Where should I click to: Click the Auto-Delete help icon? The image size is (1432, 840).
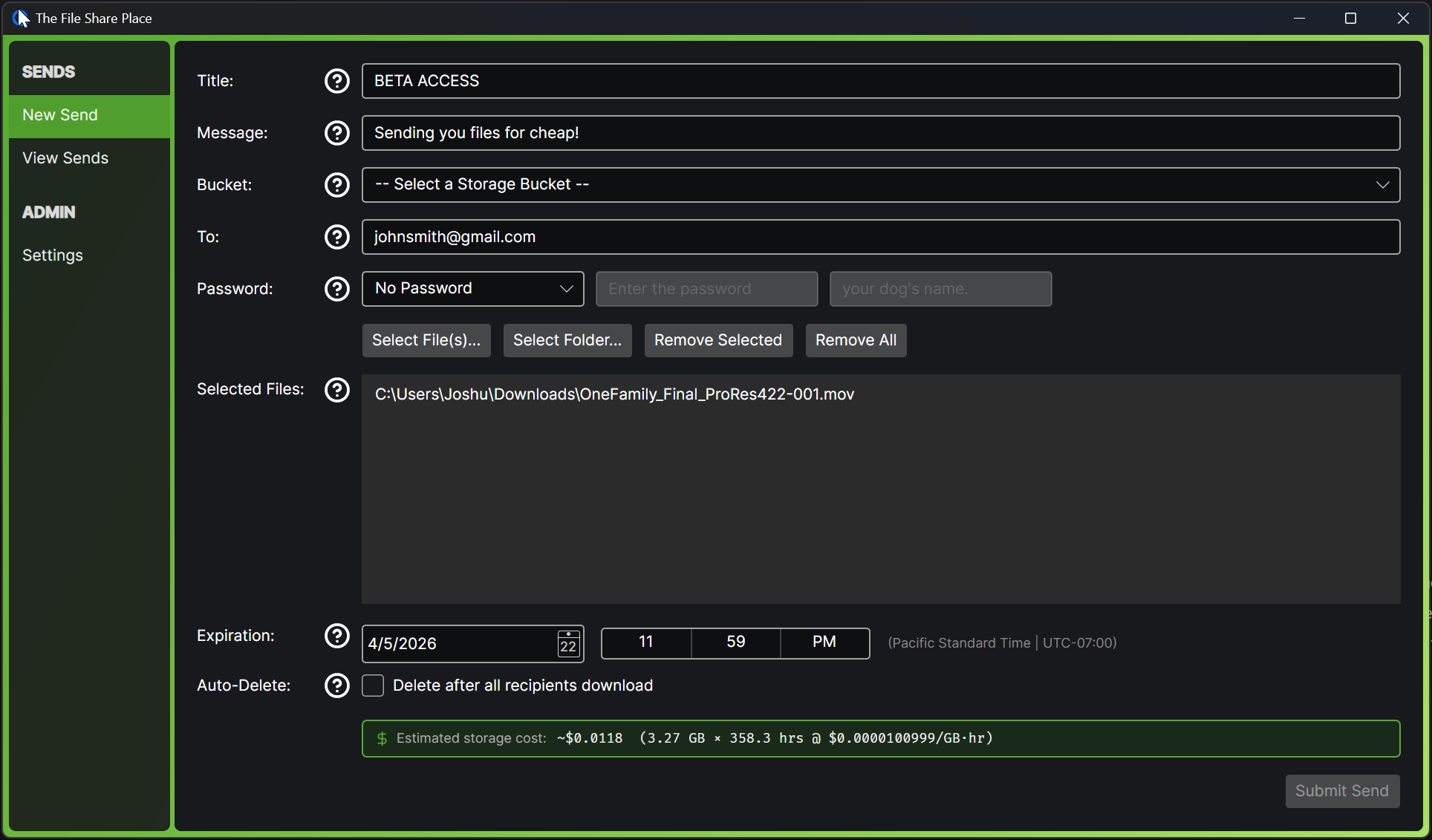337,686
